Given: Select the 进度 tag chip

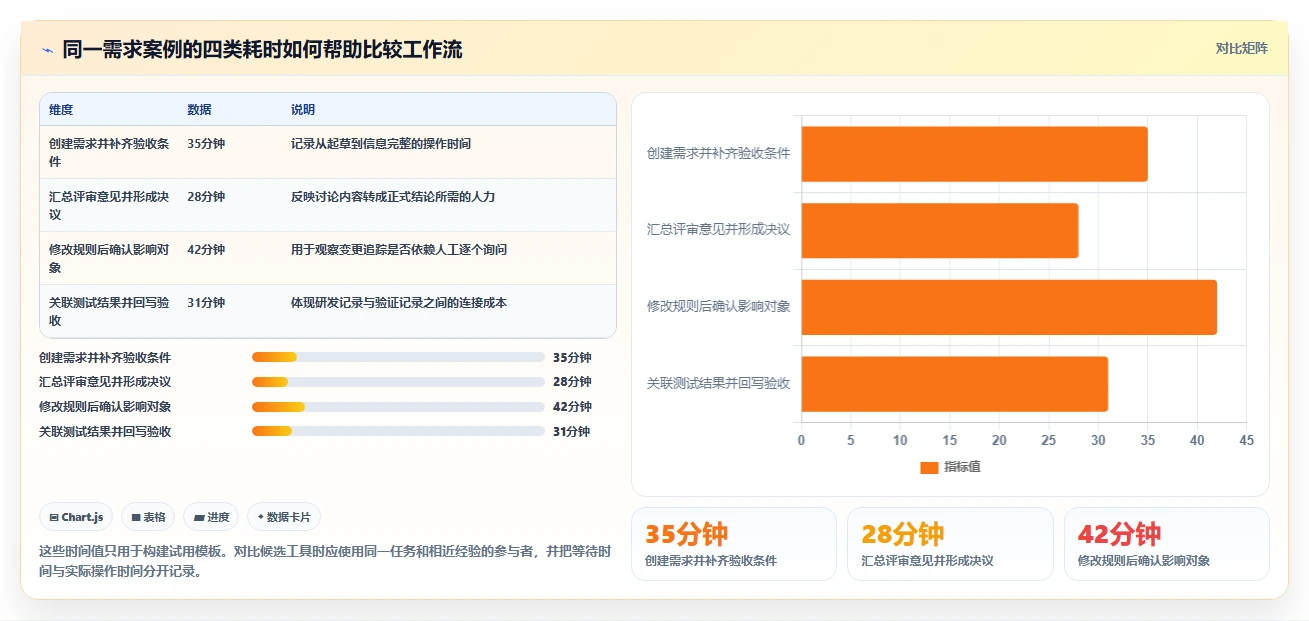Looking at the screenshot, I should [x=211, y=517].
